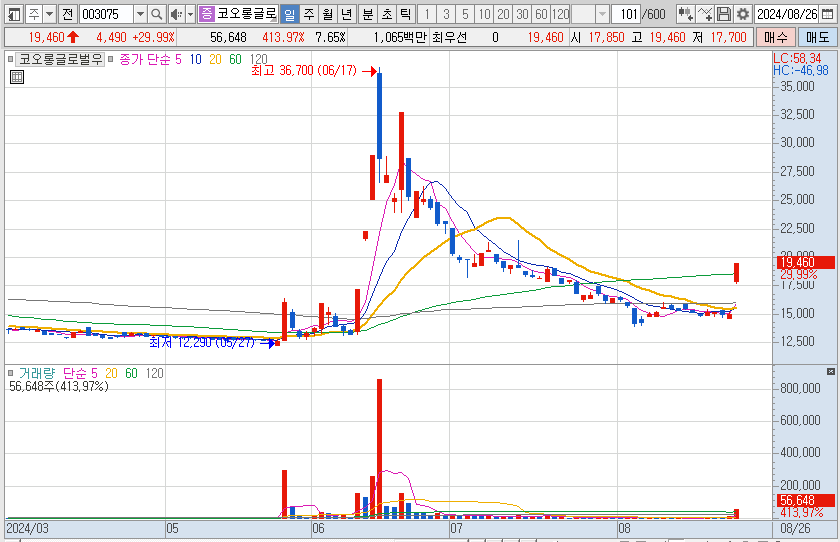Click the 최우선 label
The height and width of the screenshot is (542, 840).
point(449,37)
